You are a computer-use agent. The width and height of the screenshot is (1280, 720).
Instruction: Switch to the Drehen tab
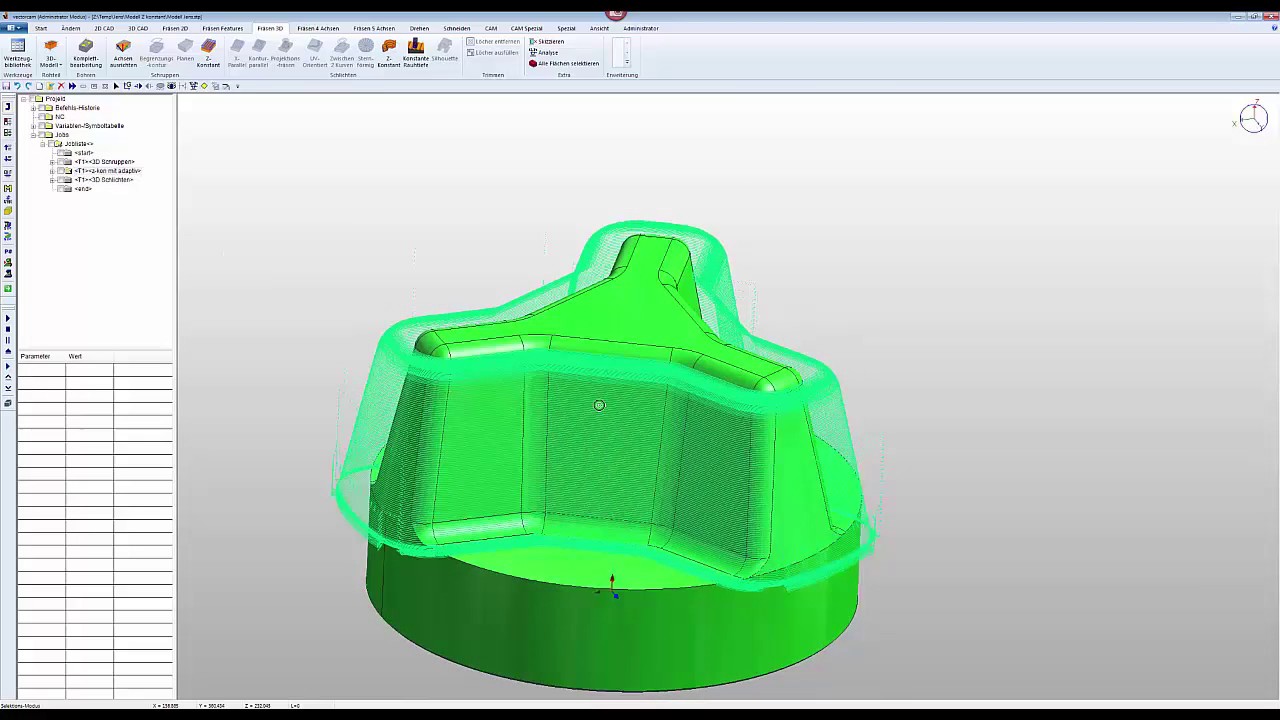tap(419, 28)
